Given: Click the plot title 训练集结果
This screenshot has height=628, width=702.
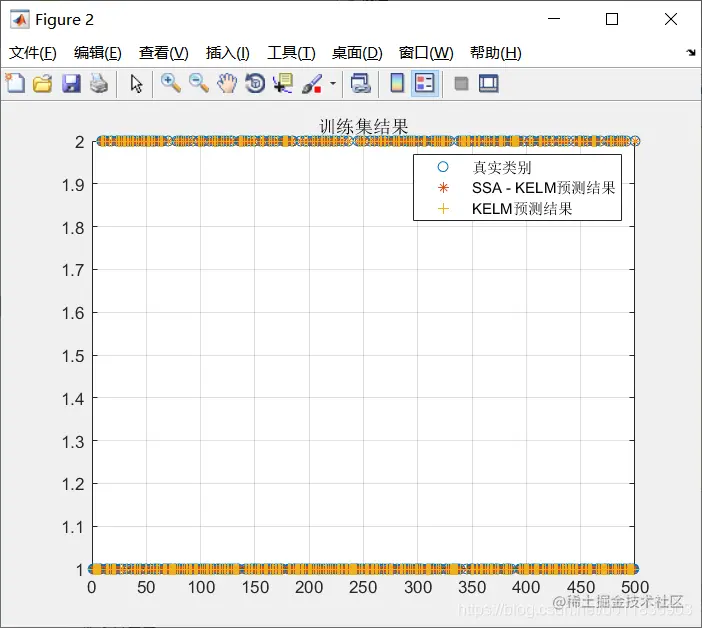Looking at the screenshot, I should click(364, 127).
